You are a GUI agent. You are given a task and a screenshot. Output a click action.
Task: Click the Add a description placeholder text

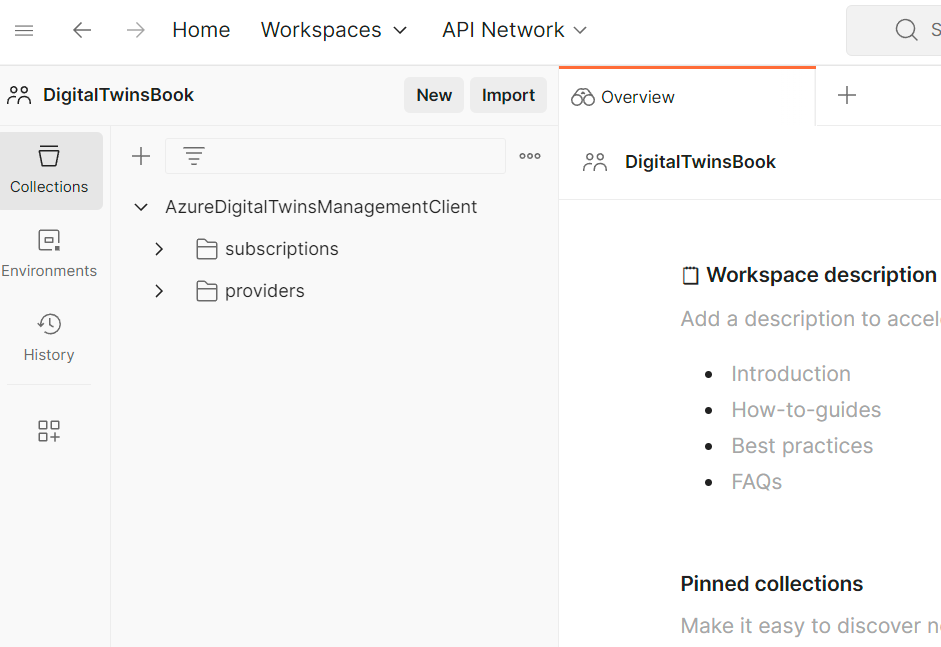coord(811,319)
